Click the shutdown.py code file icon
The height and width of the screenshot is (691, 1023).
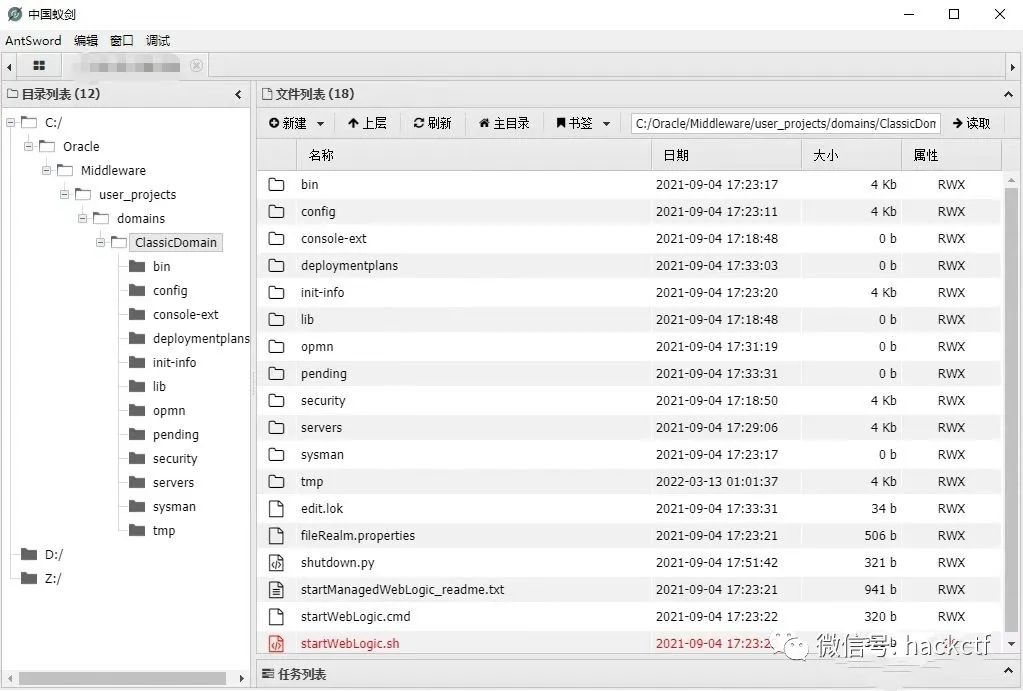(x=277, y=562)
